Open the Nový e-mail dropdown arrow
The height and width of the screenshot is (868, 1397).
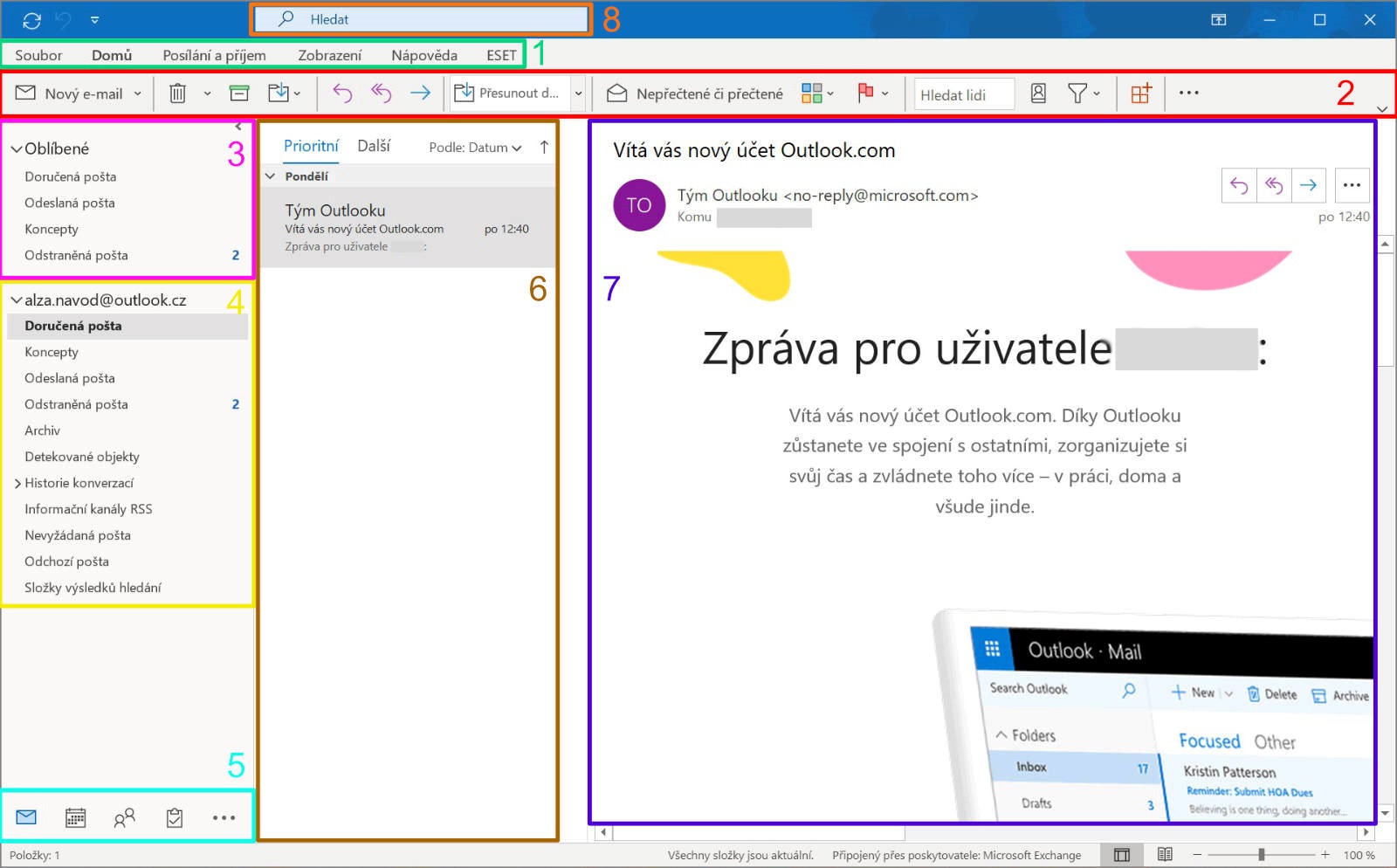click(x=138, y=93)
